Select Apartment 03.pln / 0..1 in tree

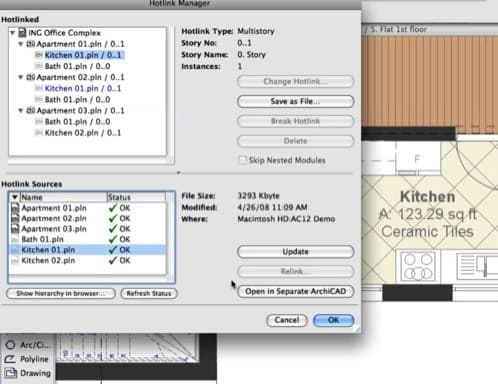coord(80,110)
